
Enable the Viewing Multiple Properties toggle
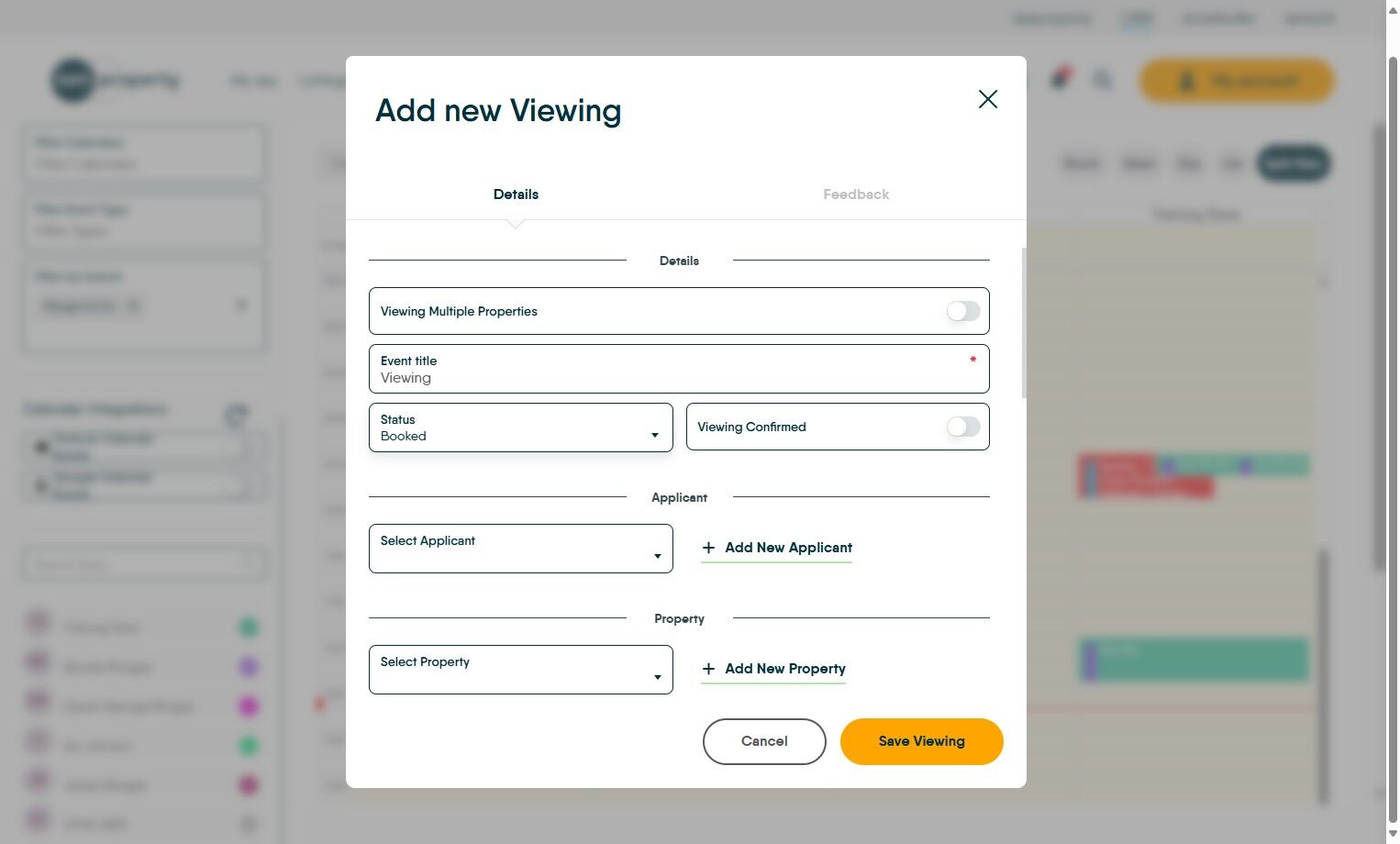click(962, 311)
